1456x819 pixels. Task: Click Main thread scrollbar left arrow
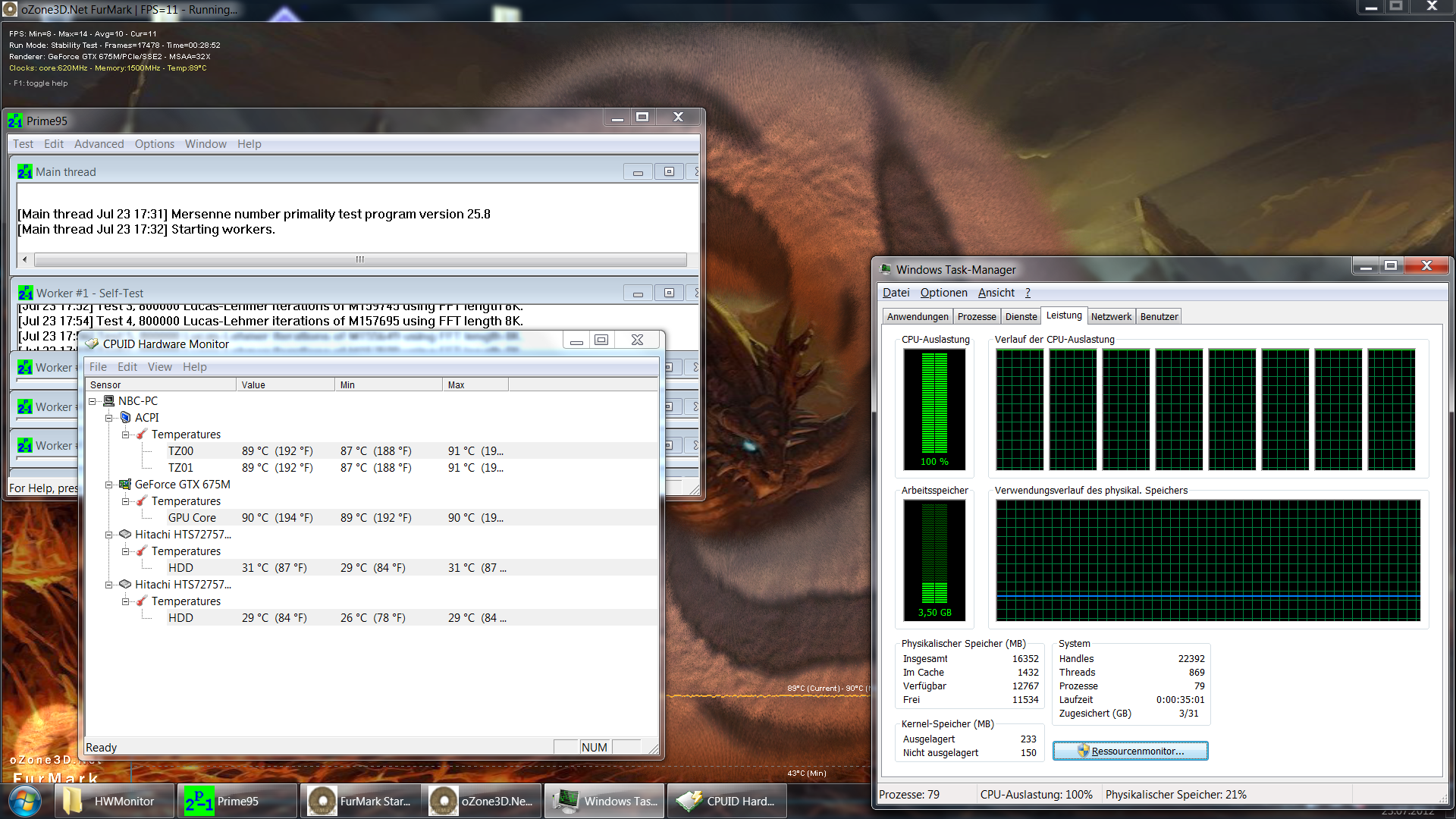tap(25, 259)
